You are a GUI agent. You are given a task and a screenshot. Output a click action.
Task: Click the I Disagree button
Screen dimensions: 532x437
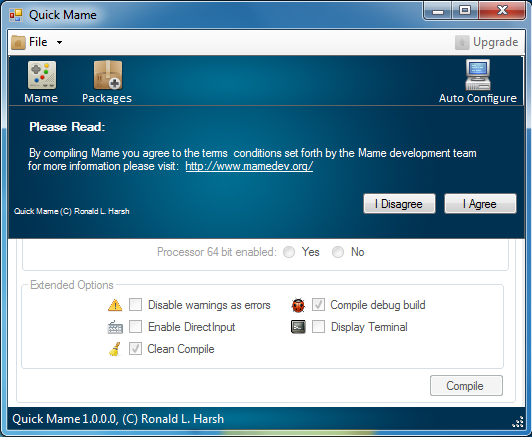click(399, 204)
